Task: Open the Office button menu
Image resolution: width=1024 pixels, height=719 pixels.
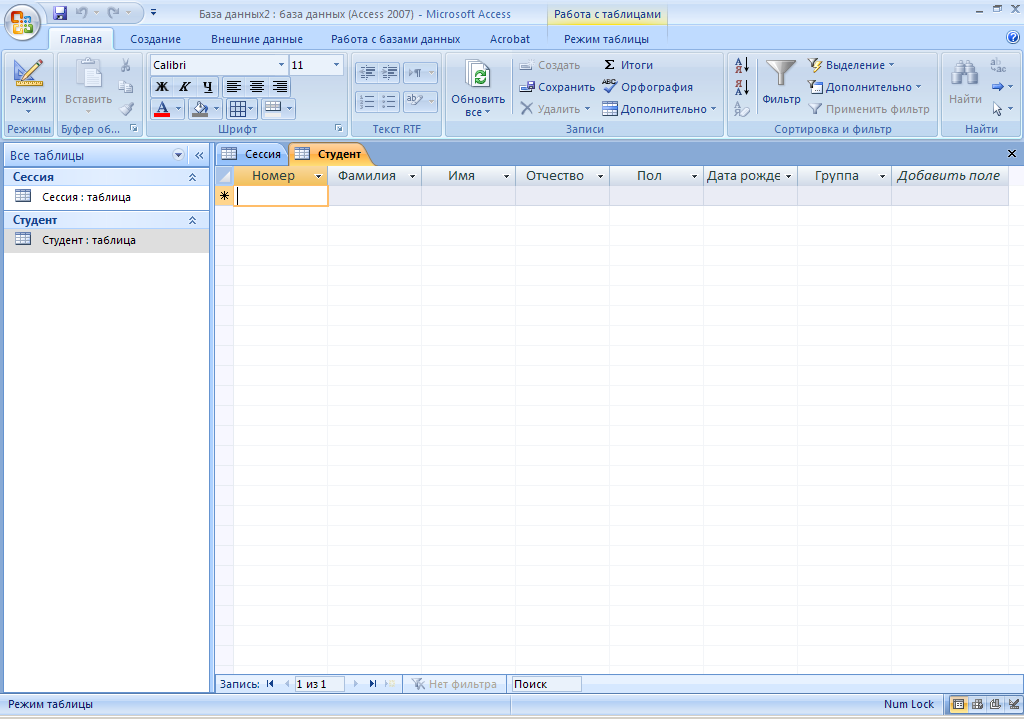Action: tap(22, 22)
